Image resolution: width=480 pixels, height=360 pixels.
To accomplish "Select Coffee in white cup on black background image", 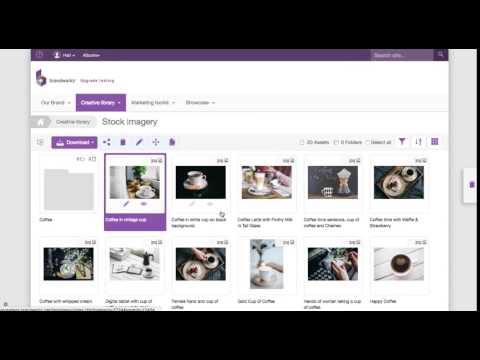I will pos(201,182).
